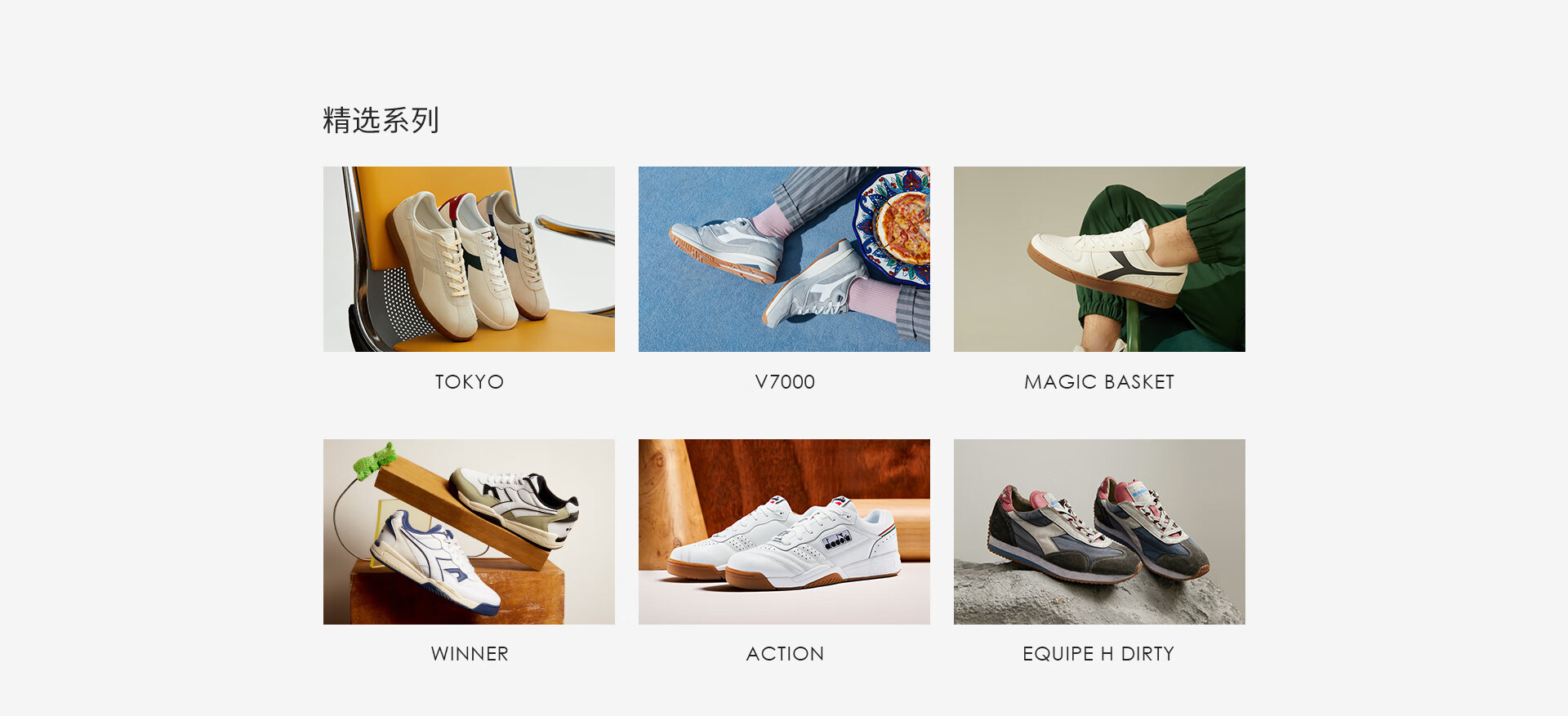Open the TOKYO collection image
The width and height of the screenshot is (1568, 716).
point(469,259)
